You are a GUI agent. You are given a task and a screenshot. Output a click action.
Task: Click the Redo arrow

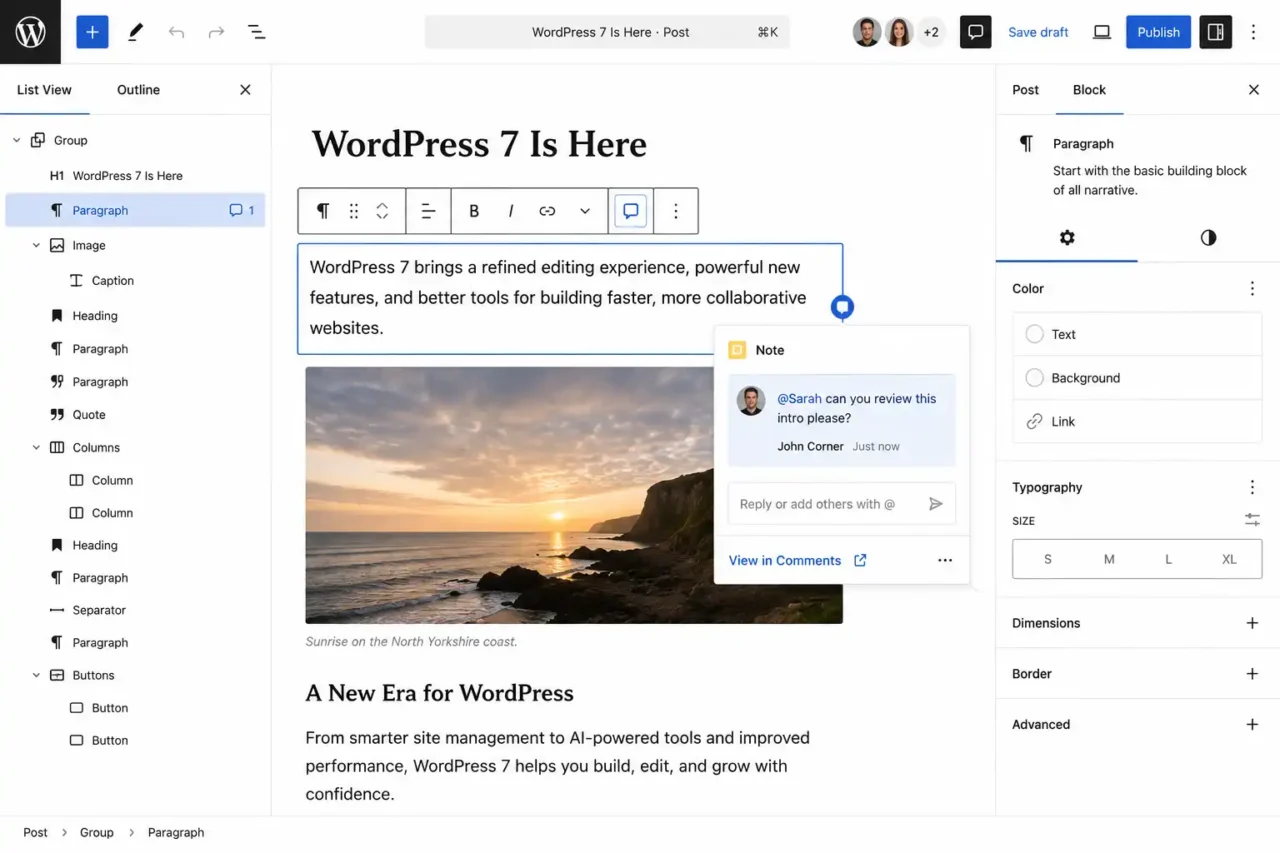[216, 32]
